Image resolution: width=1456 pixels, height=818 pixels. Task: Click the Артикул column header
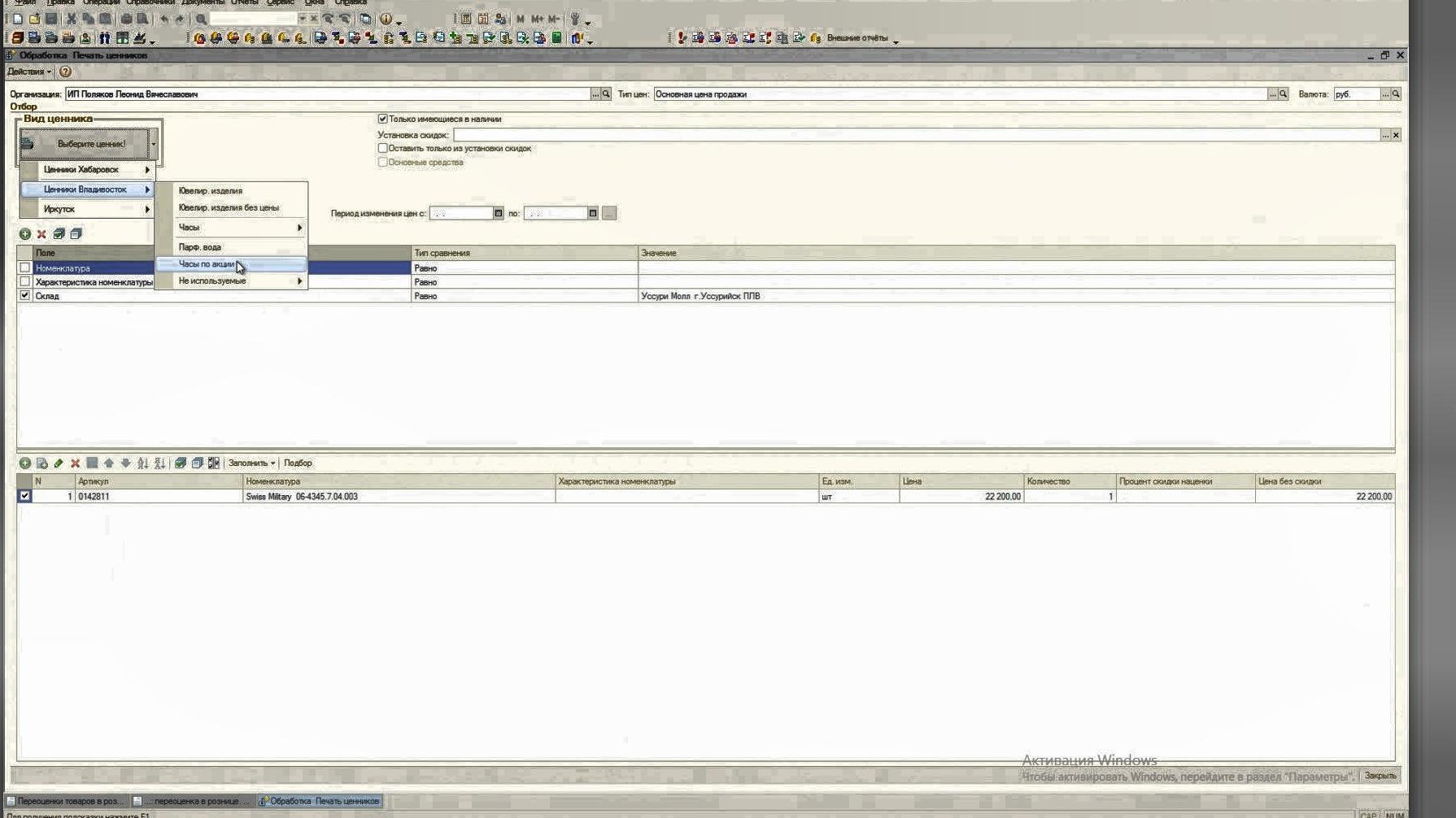pos(159,481)
